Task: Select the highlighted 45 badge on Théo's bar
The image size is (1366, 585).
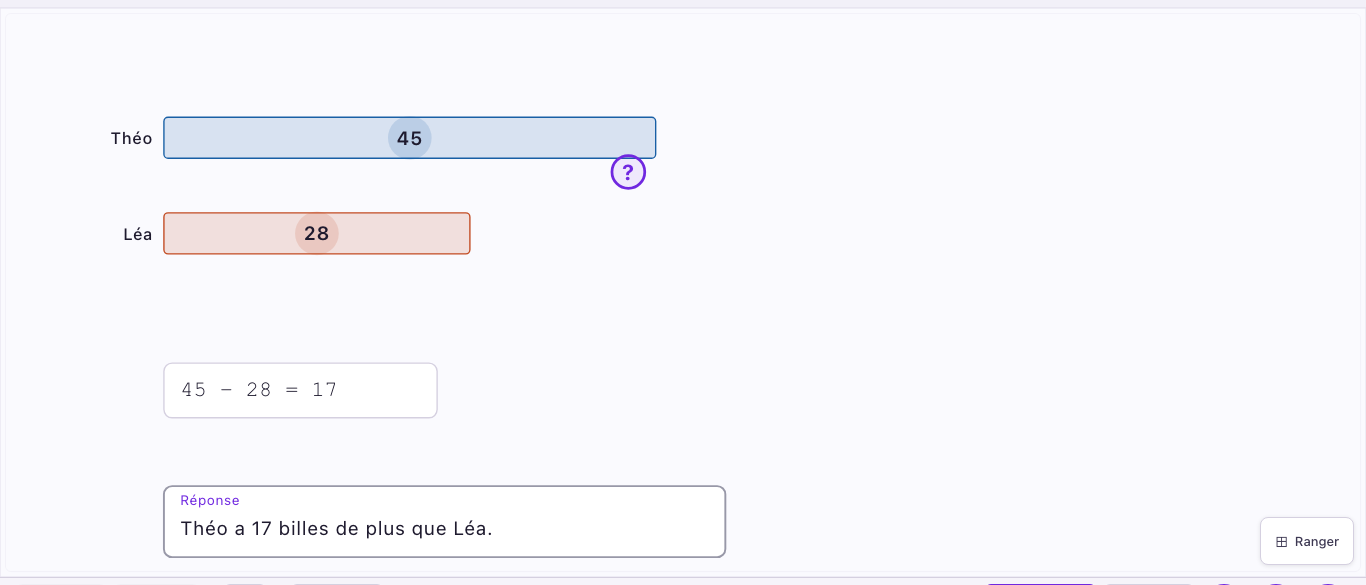Action: (x=409, y=138)
